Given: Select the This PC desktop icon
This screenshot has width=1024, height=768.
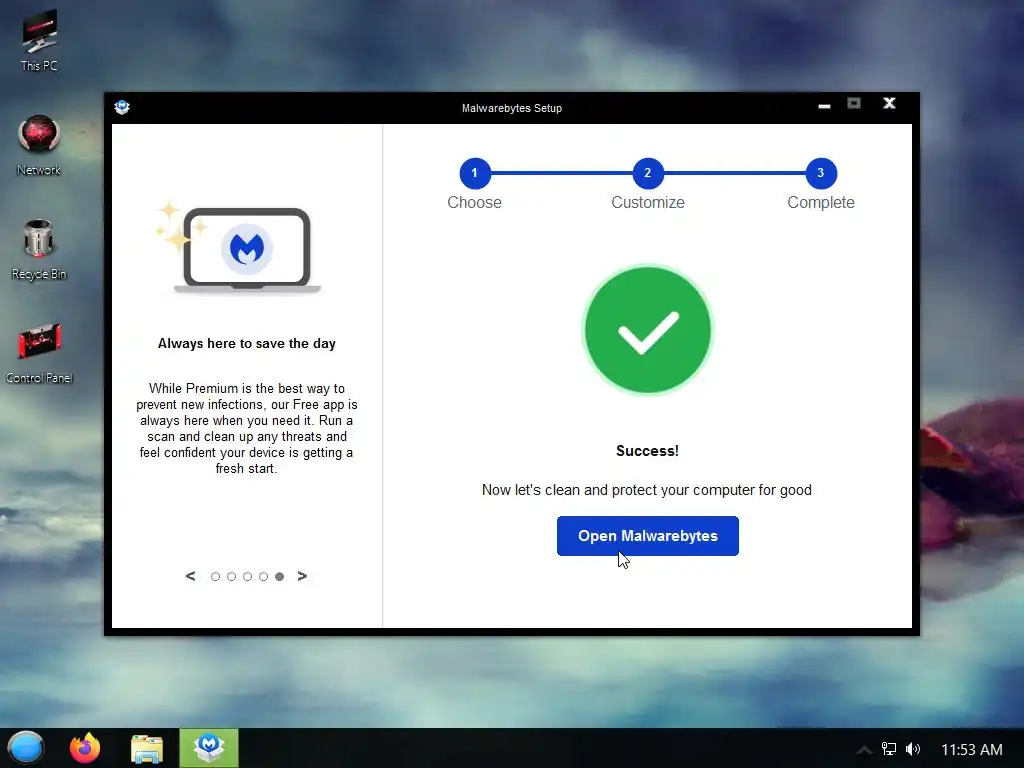Looking at the screenshot, I should point(39,40).
